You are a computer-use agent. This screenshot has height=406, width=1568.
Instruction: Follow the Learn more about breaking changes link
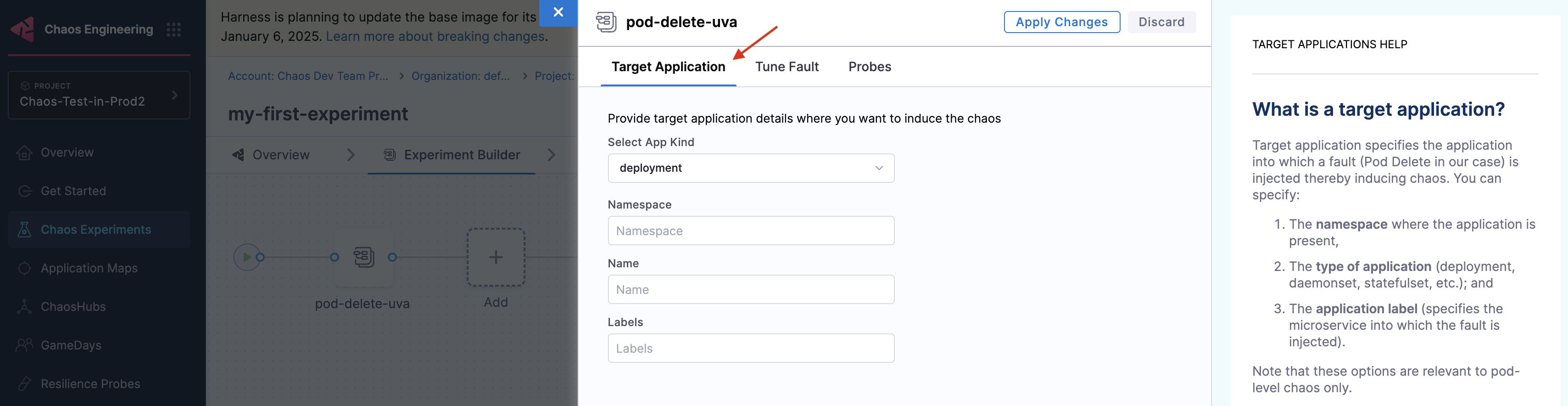point(435,37)
